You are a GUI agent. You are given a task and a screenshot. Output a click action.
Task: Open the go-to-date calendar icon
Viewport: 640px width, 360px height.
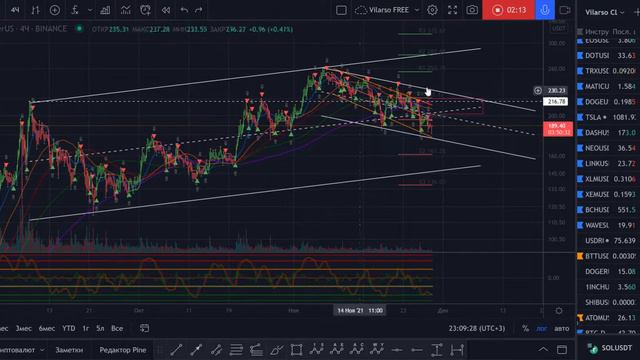click(x=144, y=328)
